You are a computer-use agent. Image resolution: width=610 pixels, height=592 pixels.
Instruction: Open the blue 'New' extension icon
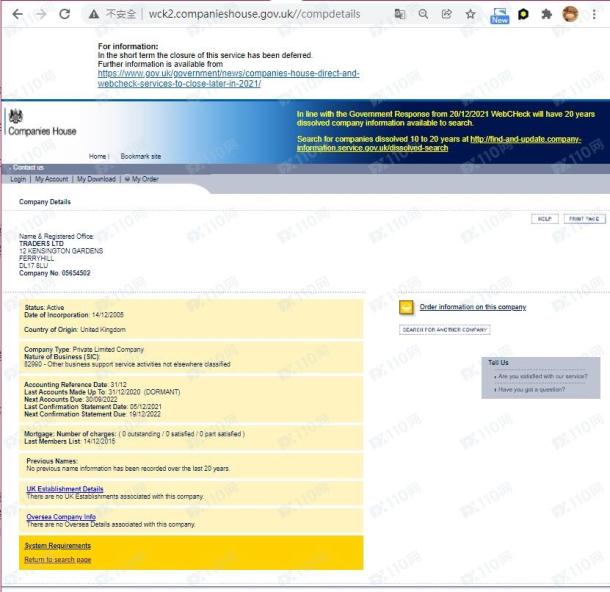point(500,16)
